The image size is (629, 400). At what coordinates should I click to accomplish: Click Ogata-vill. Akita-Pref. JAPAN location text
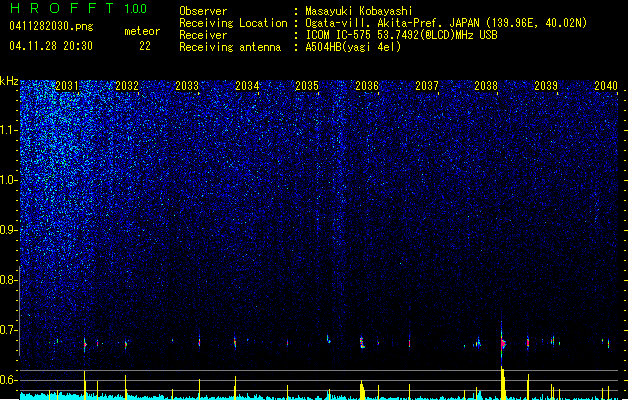pos(446,23)
